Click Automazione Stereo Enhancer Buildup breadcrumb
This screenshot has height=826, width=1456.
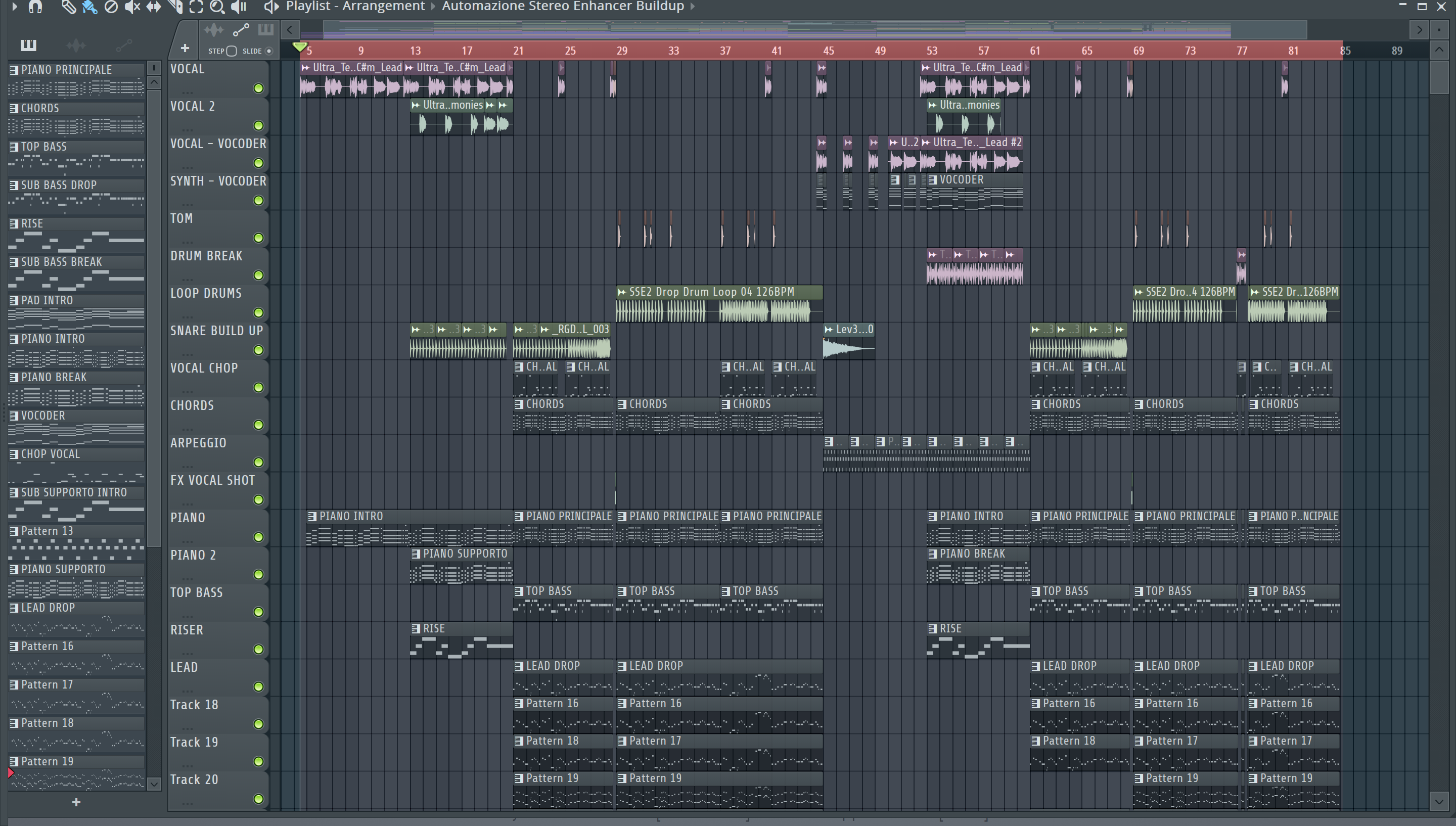563,6
